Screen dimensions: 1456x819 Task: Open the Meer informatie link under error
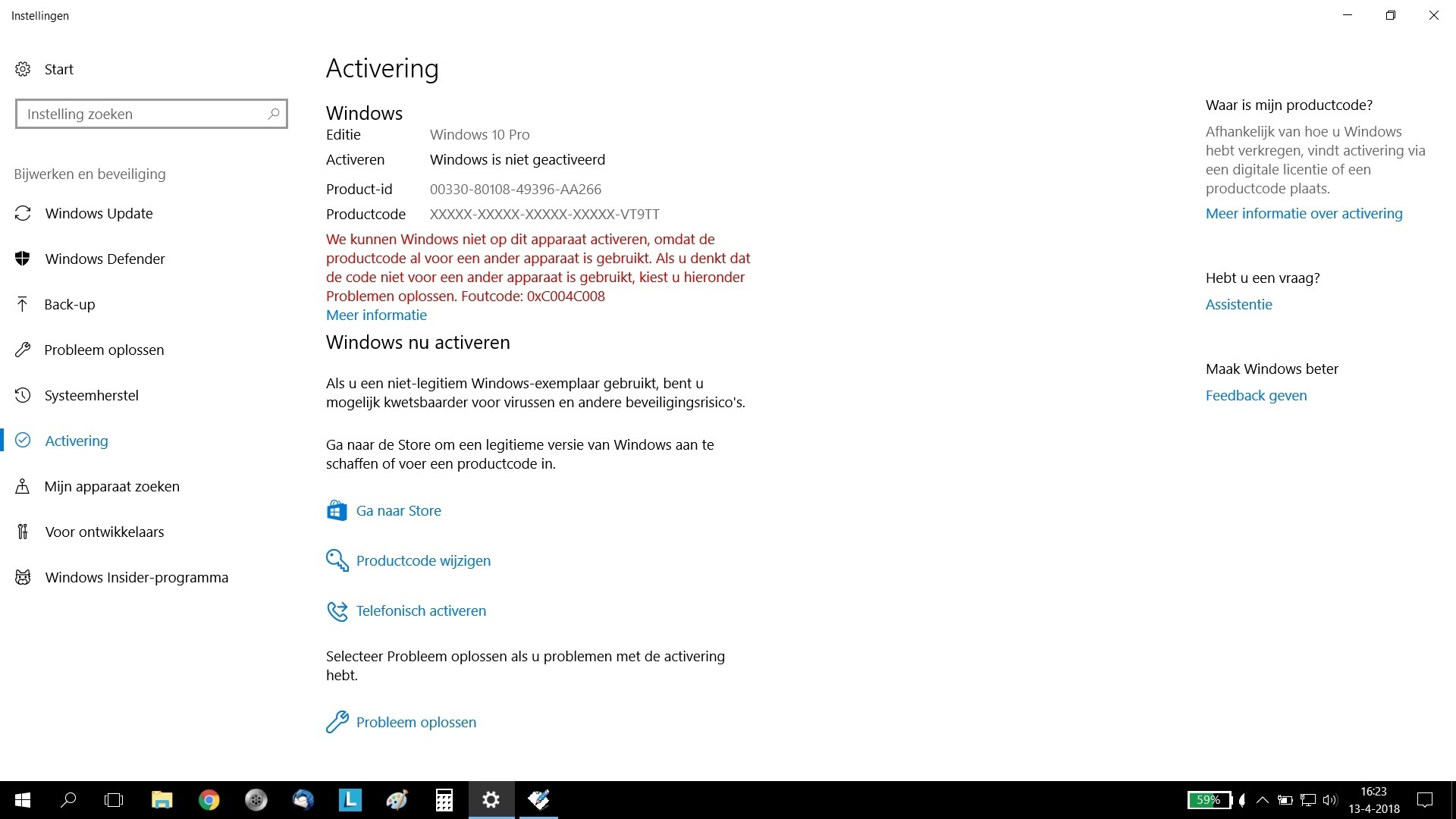coord(376,315)
